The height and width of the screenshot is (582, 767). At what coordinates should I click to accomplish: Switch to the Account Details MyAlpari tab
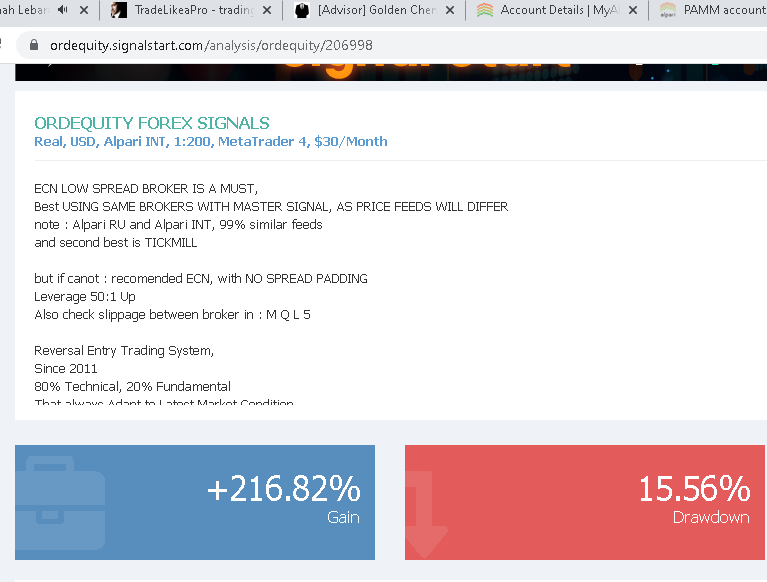pyautogui.click(x=559, y=10)
